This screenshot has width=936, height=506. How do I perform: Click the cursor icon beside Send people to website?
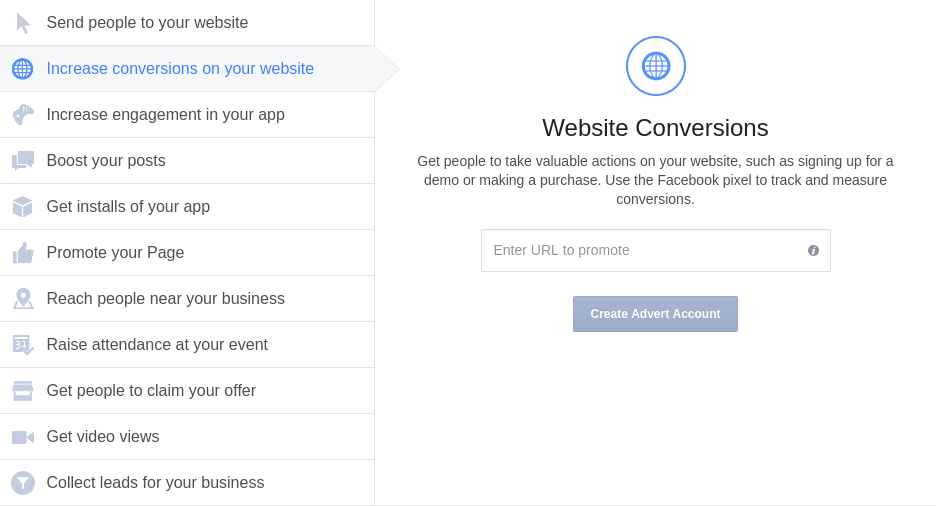point(22,23)
